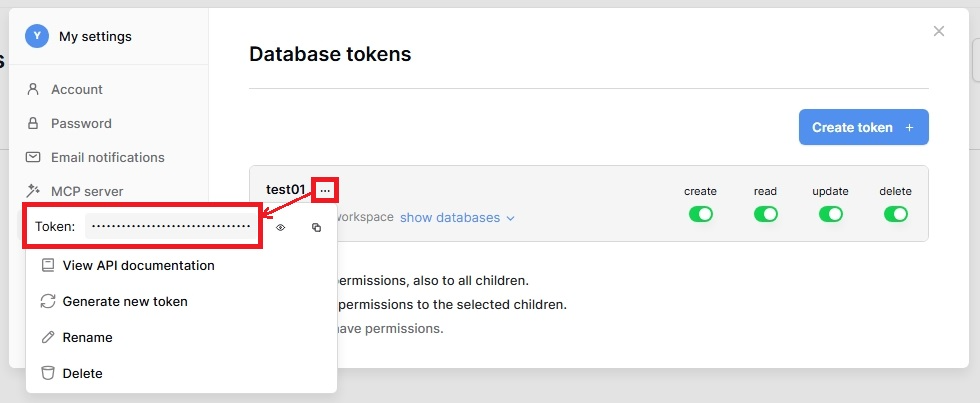This screenshot has height=403, width=980.
Task: Toggle off the read permission
Action: pyautogui.click(x=765, y=214)
